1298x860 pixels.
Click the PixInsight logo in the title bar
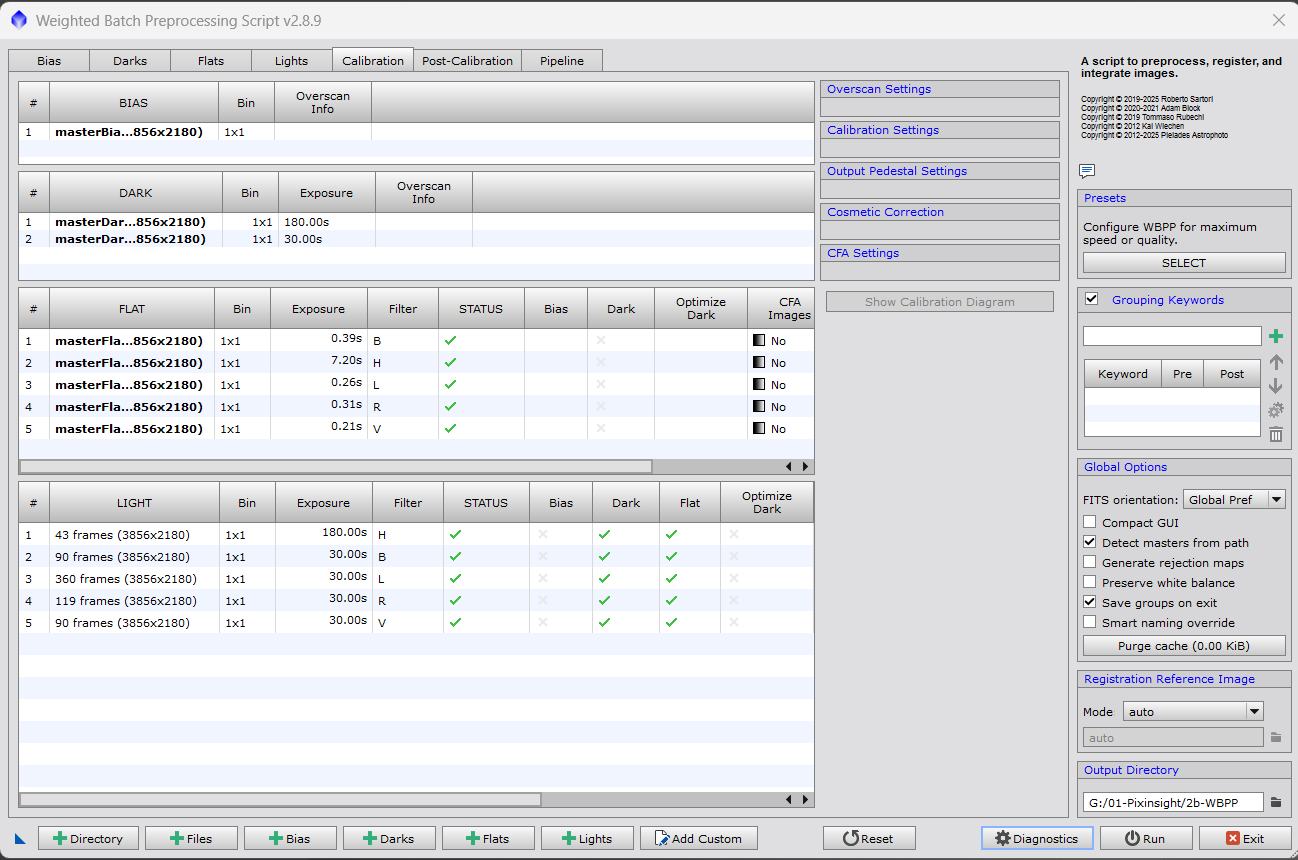click(18, 19)
